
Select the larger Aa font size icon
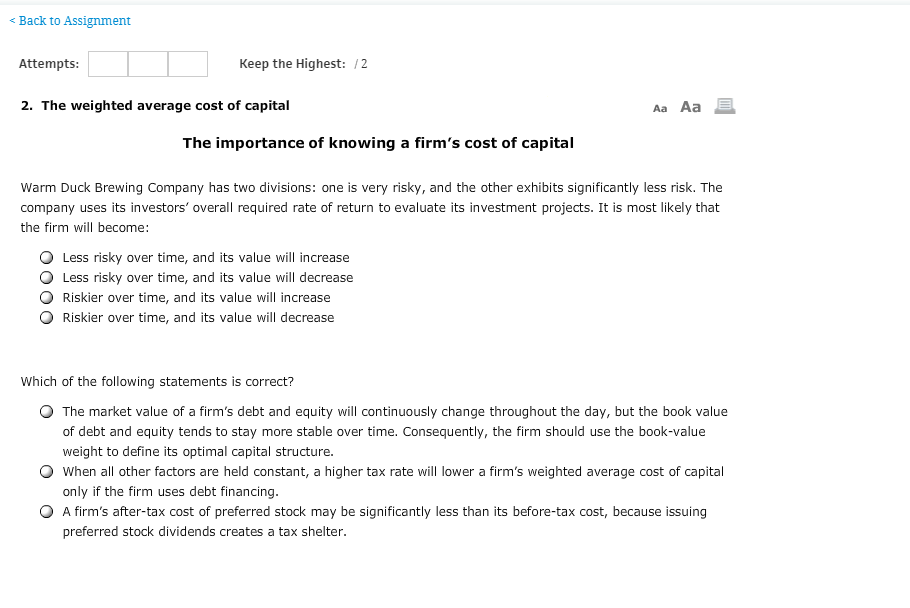click(x=690, y=107)
